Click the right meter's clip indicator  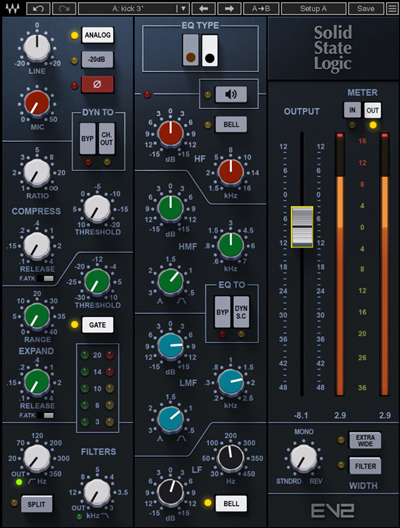[x=384, y=135]
